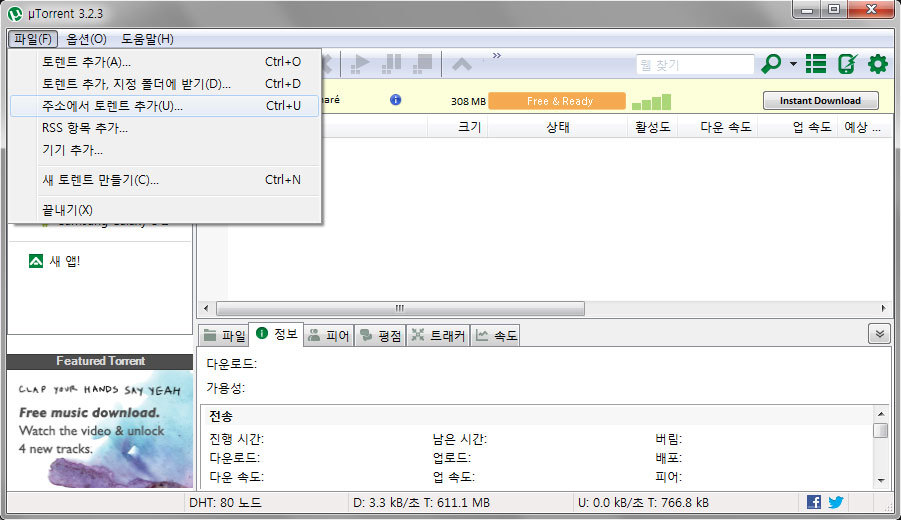The height and width of the screenshot is (520, 901).
Task: Open the 새 앱! sidebar item
Action: [64, 261]
